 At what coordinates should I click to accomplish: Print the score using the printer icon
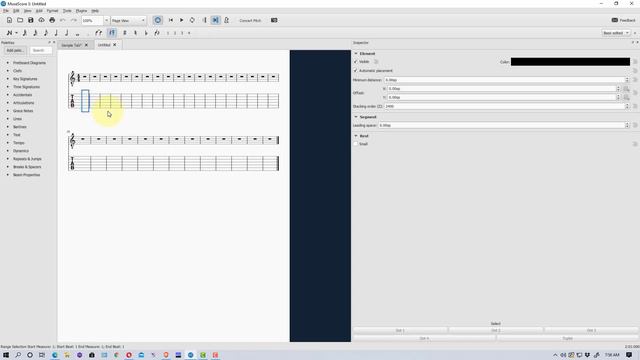52,20
